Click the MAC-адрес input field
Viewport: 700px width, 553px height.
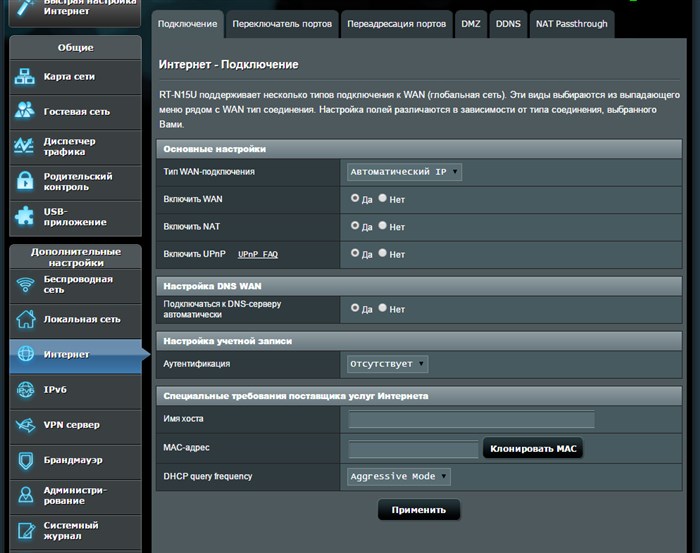coord(413,449)
